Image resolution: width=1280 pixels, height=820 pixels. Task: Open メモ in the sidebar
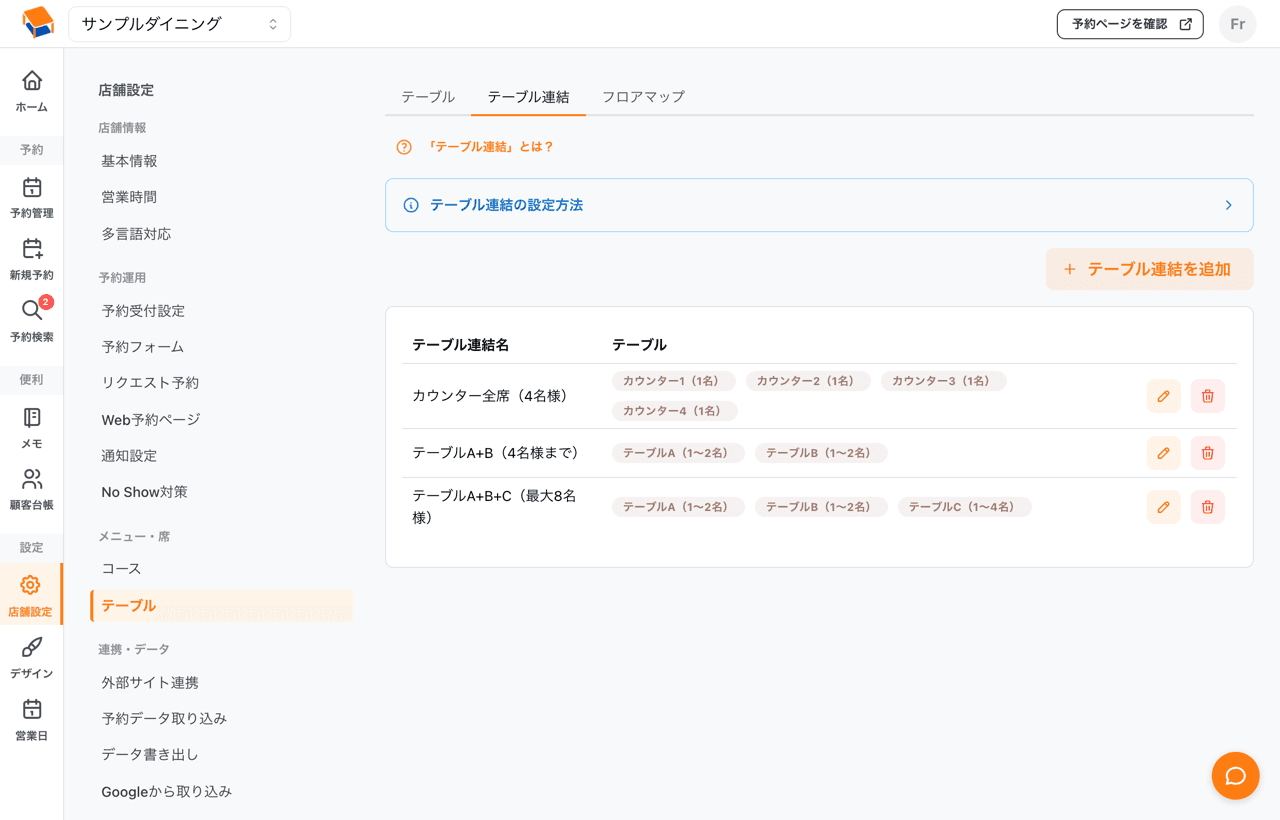(32, 428)
